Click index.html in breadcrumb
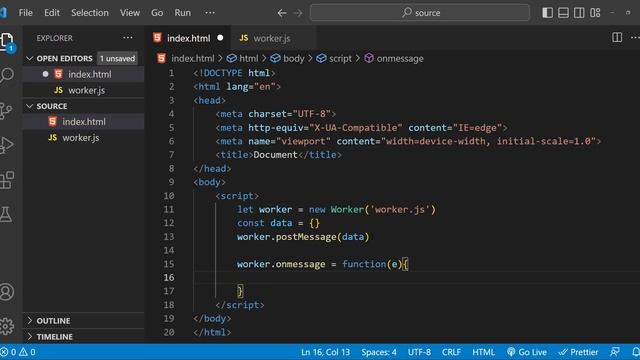The image size is (640, 360). coord(192,58)
